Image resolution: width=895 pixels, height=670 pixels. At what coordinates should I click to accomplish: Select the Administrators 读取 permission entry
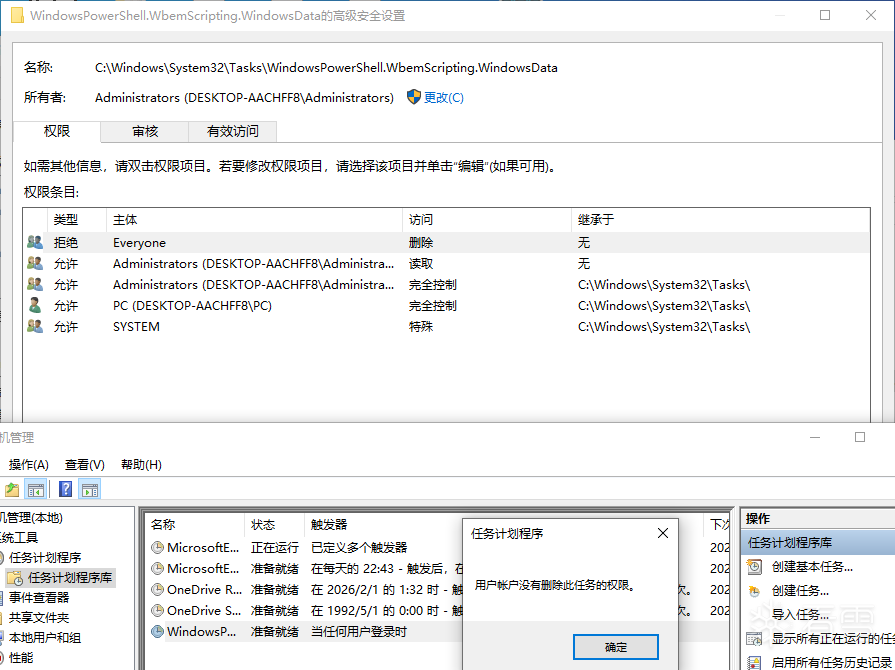[447, 264]
